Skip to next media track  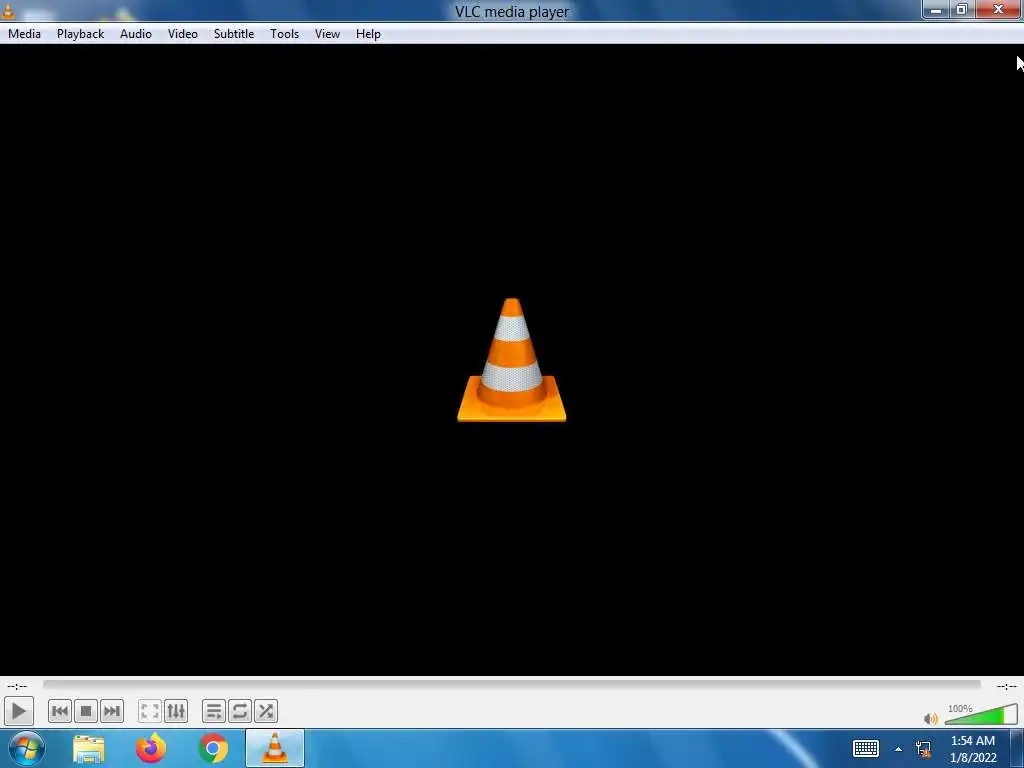[x=112, y=711]
